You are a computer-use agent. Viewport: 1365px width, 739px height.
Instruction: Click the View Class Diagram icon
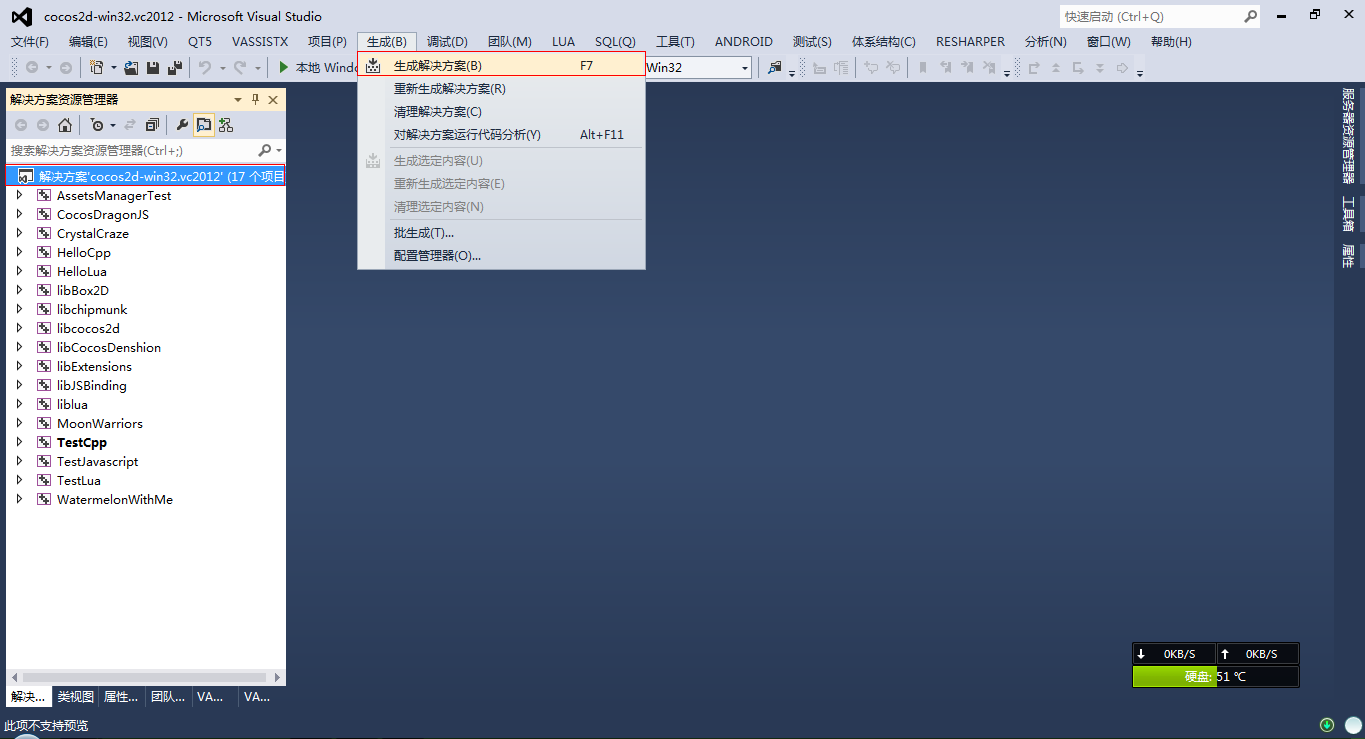(x=226, y=125)
